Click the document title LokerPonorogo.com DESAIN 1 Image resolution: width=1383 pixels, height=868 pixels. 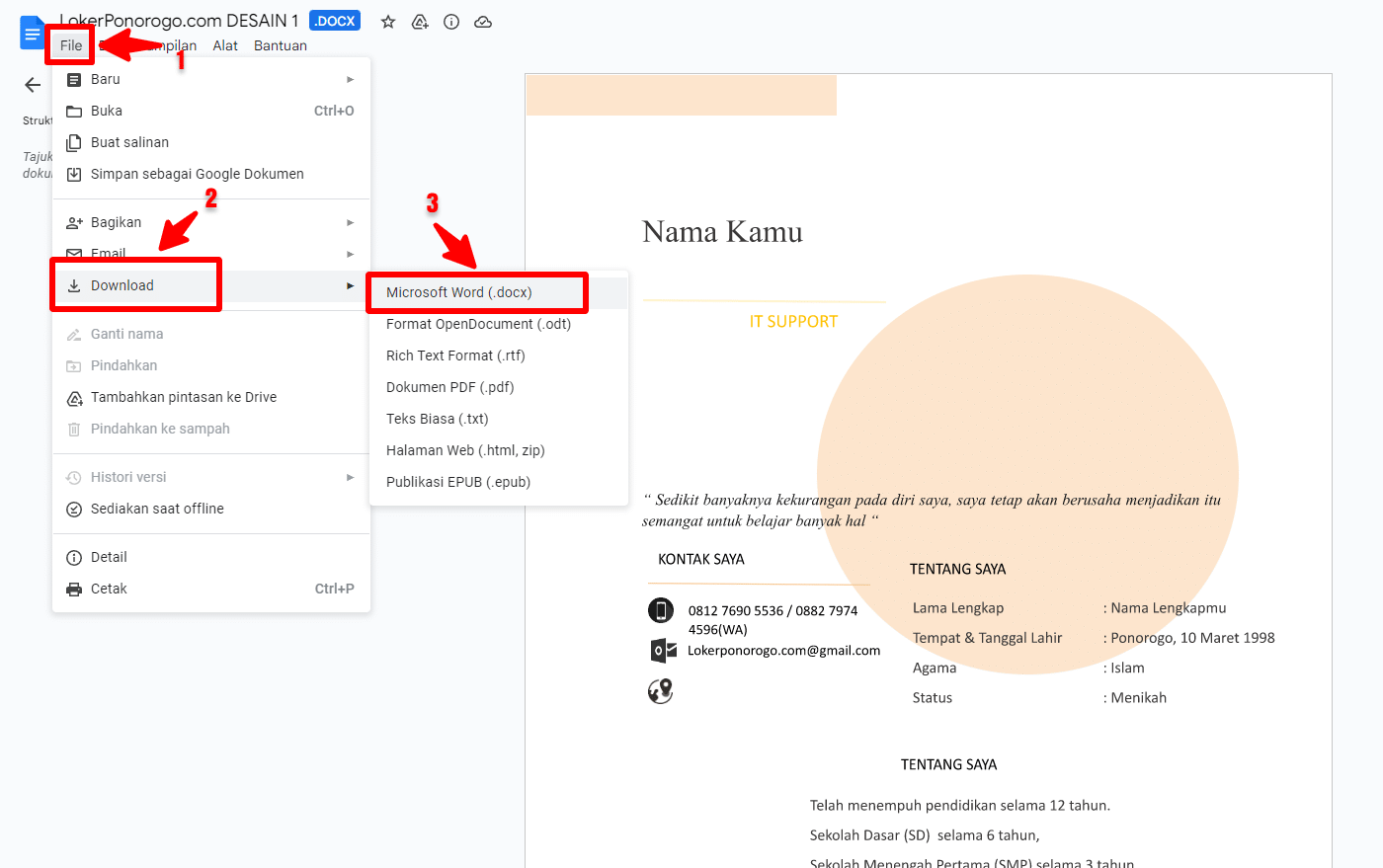[x=179, y=21]
